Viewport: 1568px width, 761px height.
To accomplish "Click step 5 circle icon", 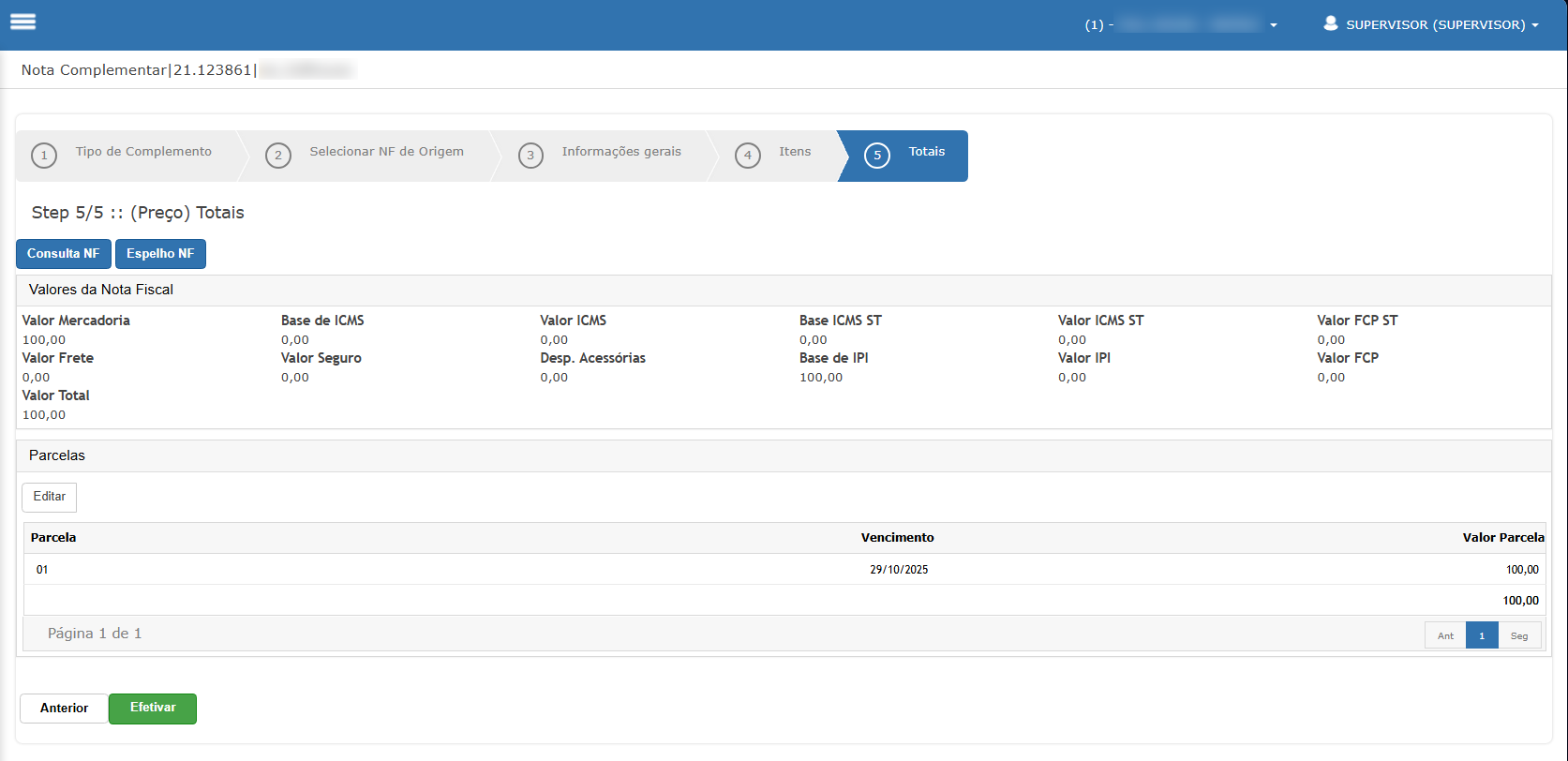I will [x=877, y=156].
